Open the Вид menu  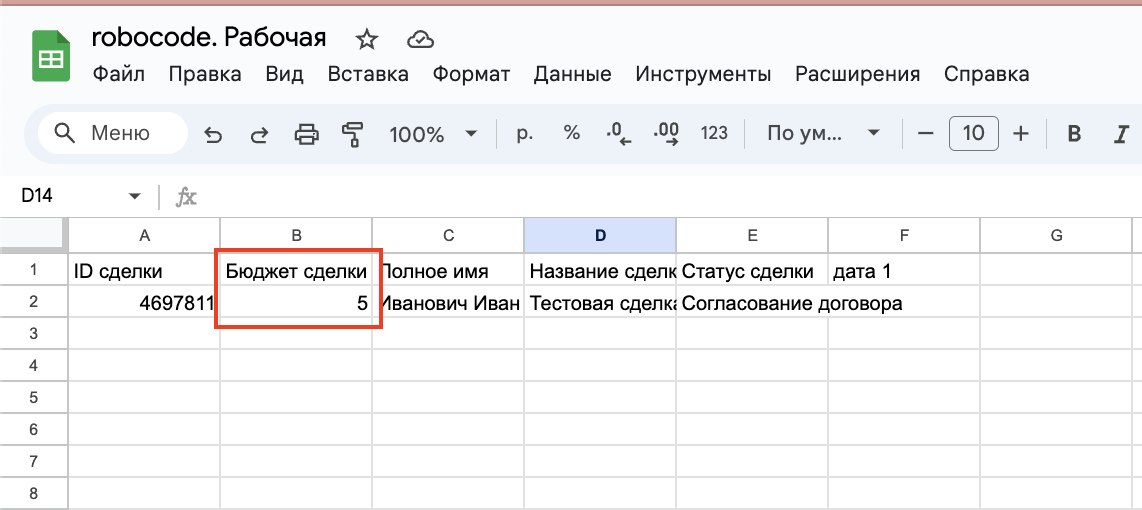[285, 74]
